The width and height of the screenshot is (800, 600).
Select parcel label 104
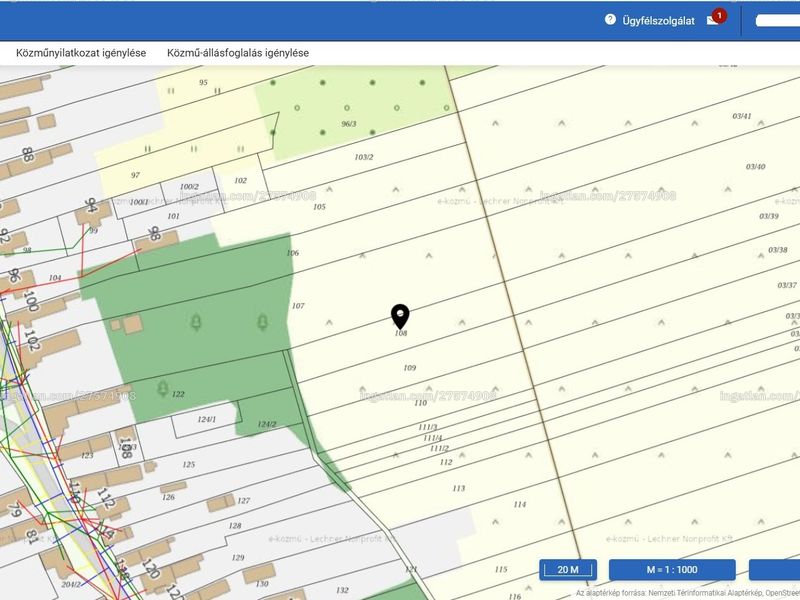click(x=55, y=278)
